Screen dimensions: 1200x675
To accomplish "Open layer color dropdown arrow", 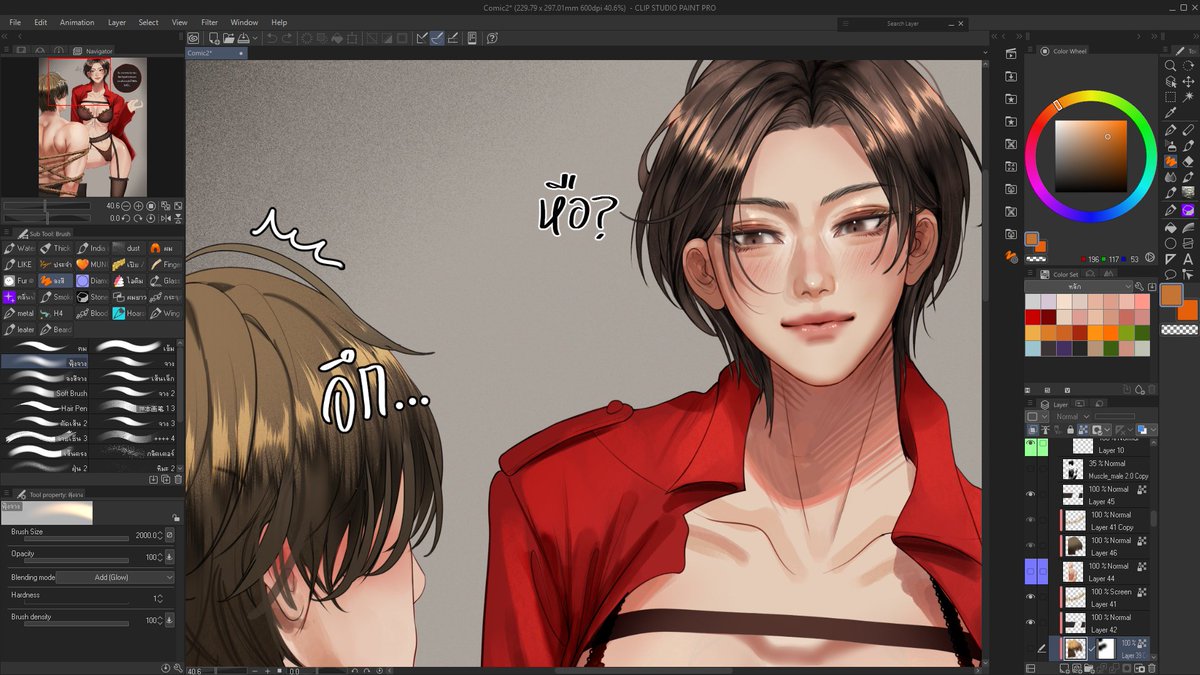I will click(1153, 429).
